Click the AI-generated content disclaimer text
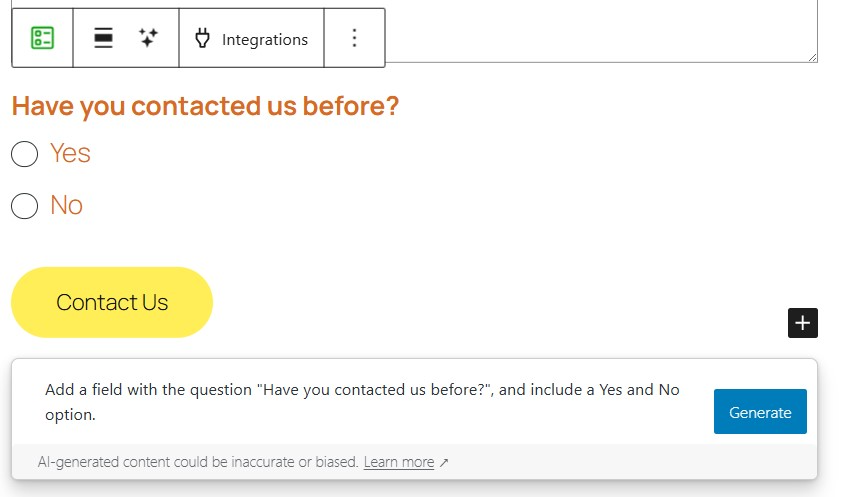 [x=198, y=462]
